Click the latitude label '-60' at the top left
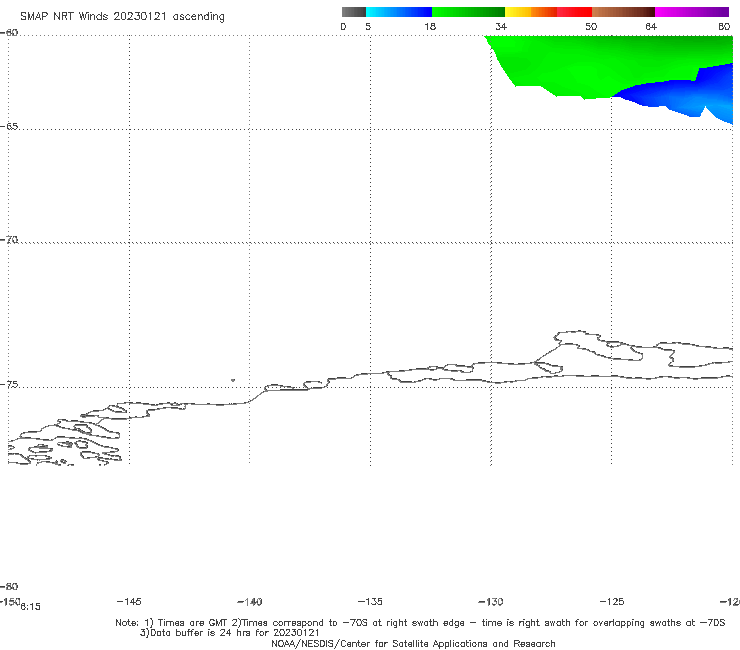 [9, 33]
